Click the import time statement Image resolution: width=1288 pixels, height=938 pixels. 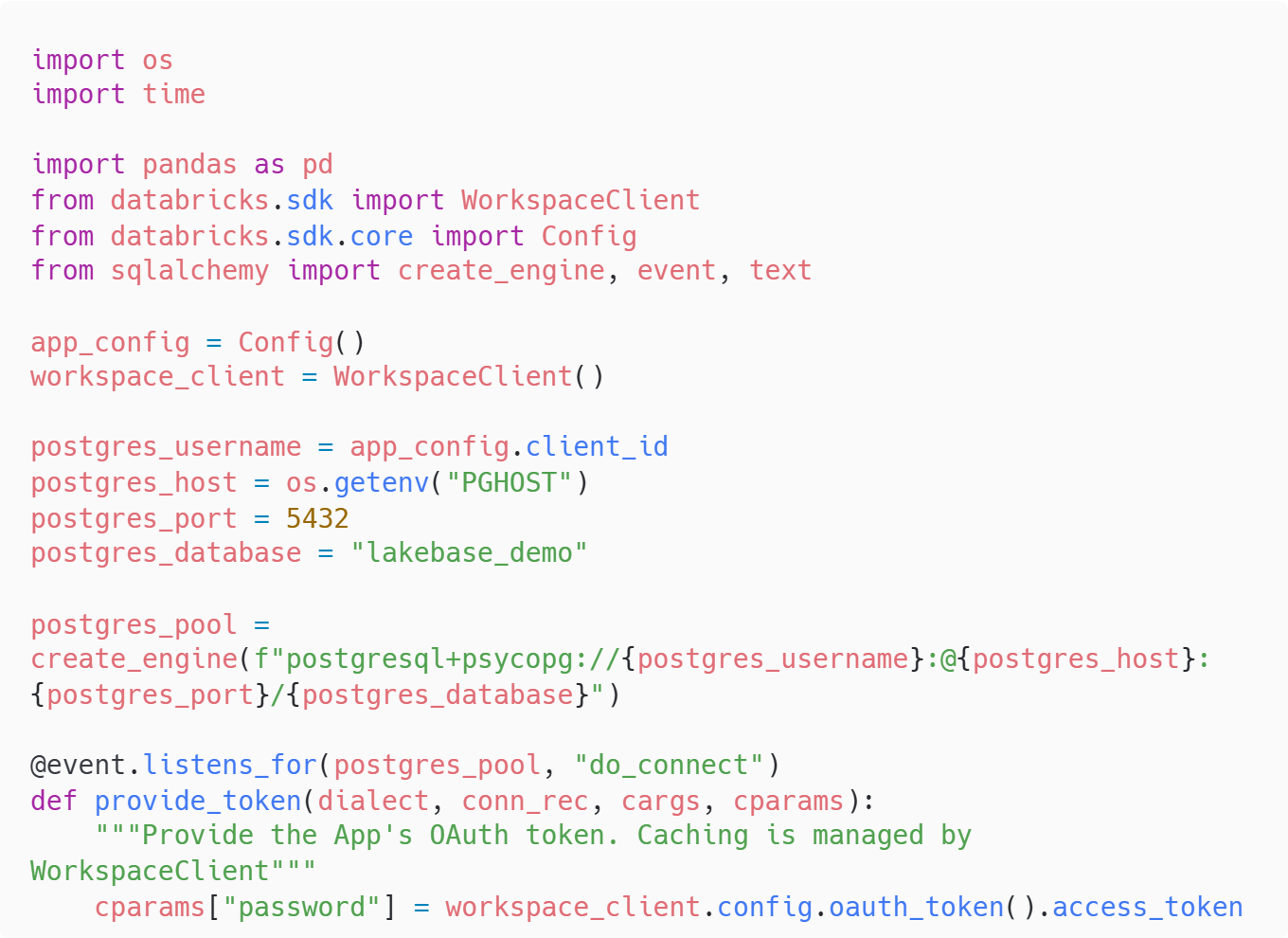point(117,94)
